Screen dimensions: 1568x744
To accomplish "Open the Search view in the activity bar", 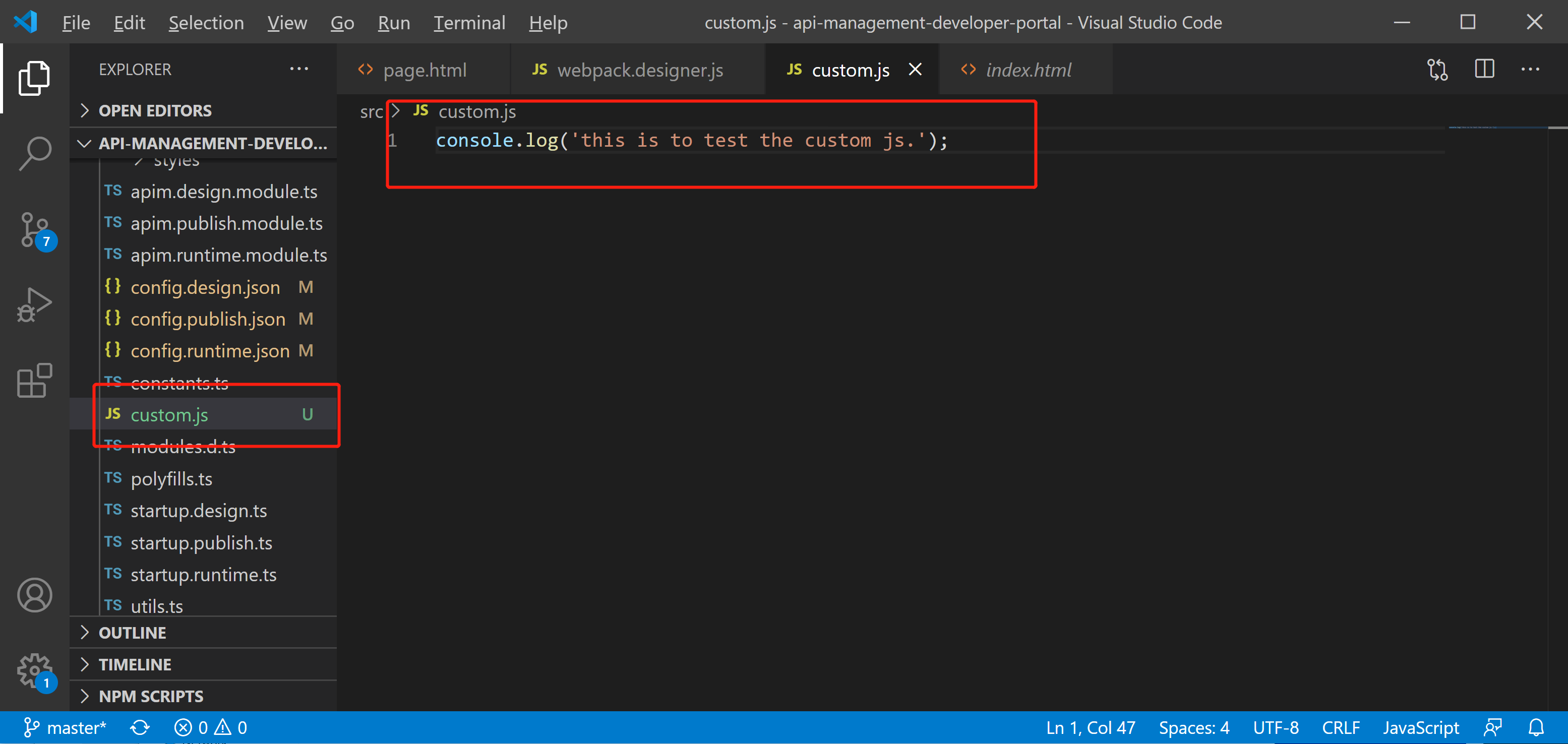I will 35,153.
